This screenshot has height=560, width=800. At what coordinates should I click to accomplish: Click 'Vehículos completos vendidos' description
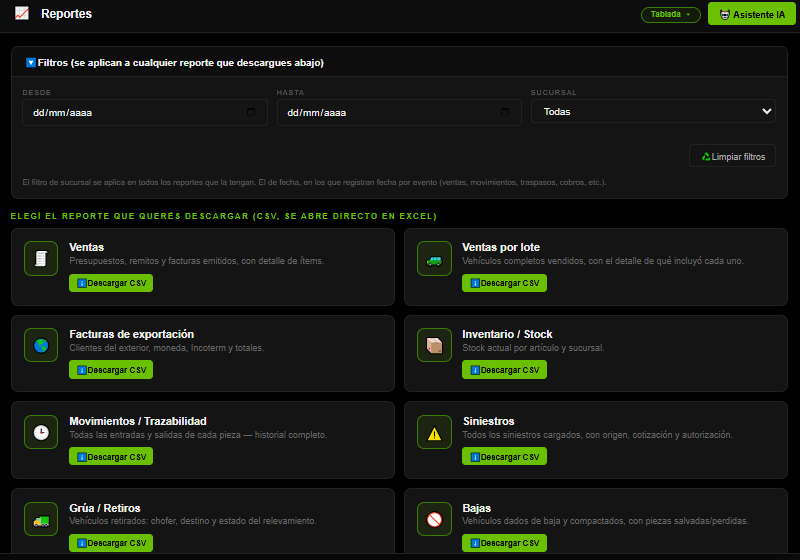[x=603, y=261]
